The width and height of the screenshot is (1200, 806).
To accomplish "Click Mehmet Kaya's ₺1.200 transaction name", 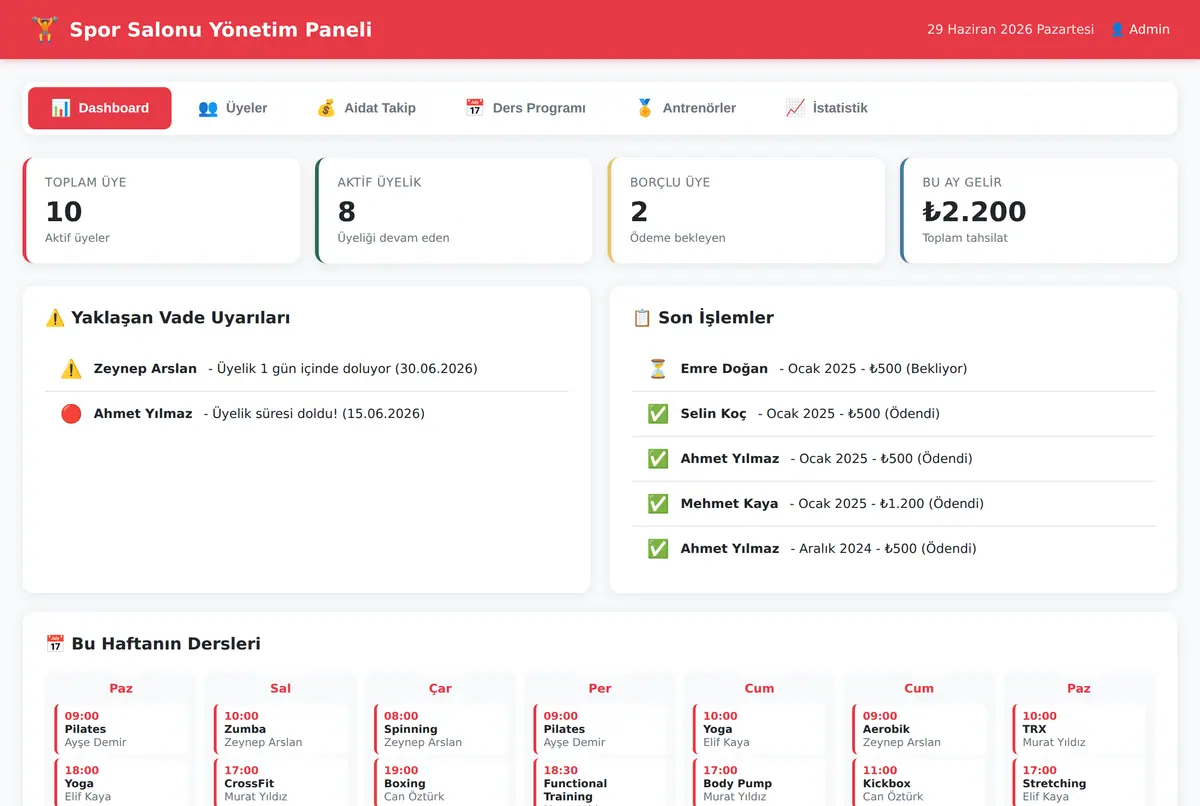I will (729, 504).
